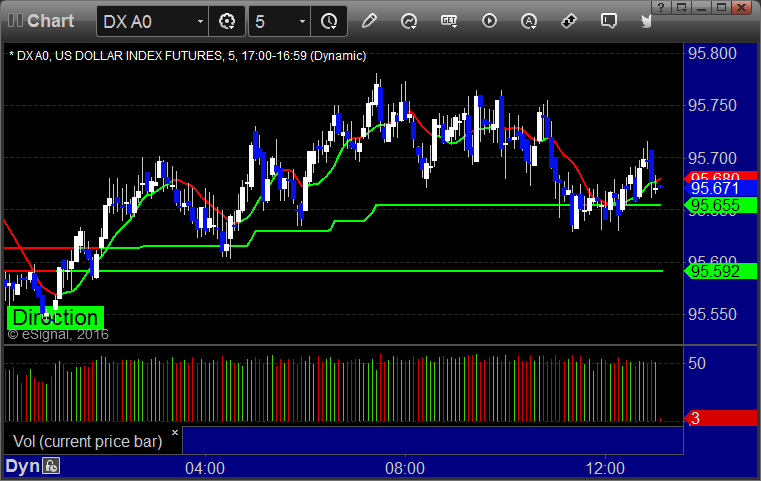Click the 95.550 price axis label
The image size is (761, 481).
coord(712,315)
